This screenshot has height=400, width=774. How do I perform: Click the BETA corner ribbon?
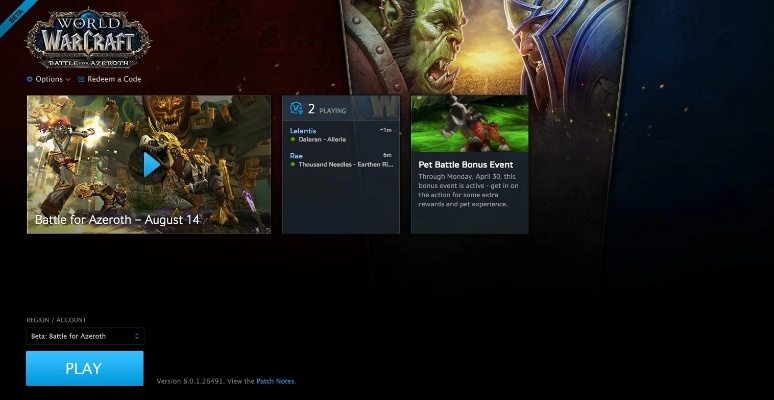(10, 10)
